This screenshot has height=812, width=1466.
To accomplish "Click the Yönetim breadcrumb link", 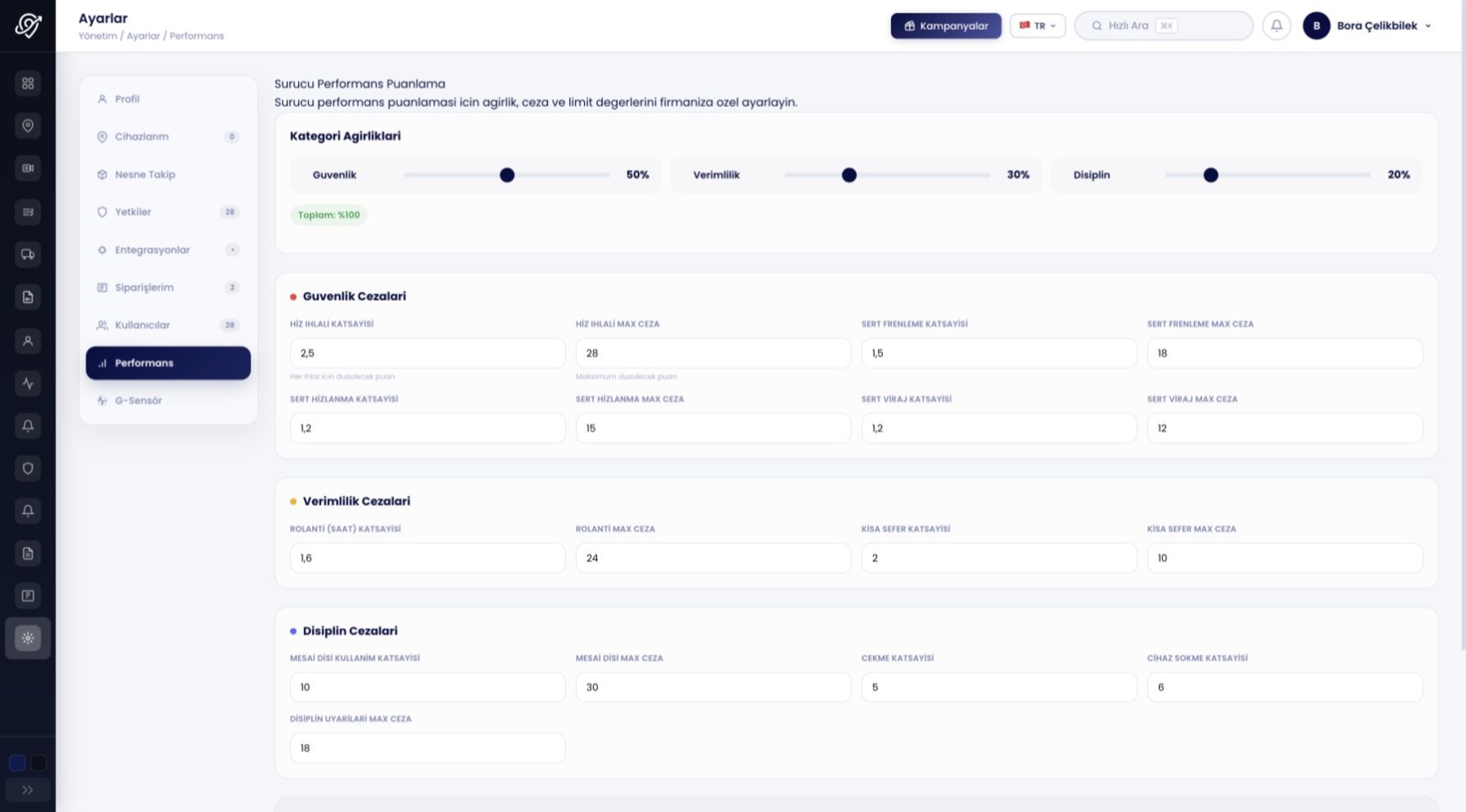I will coord(98,36).
